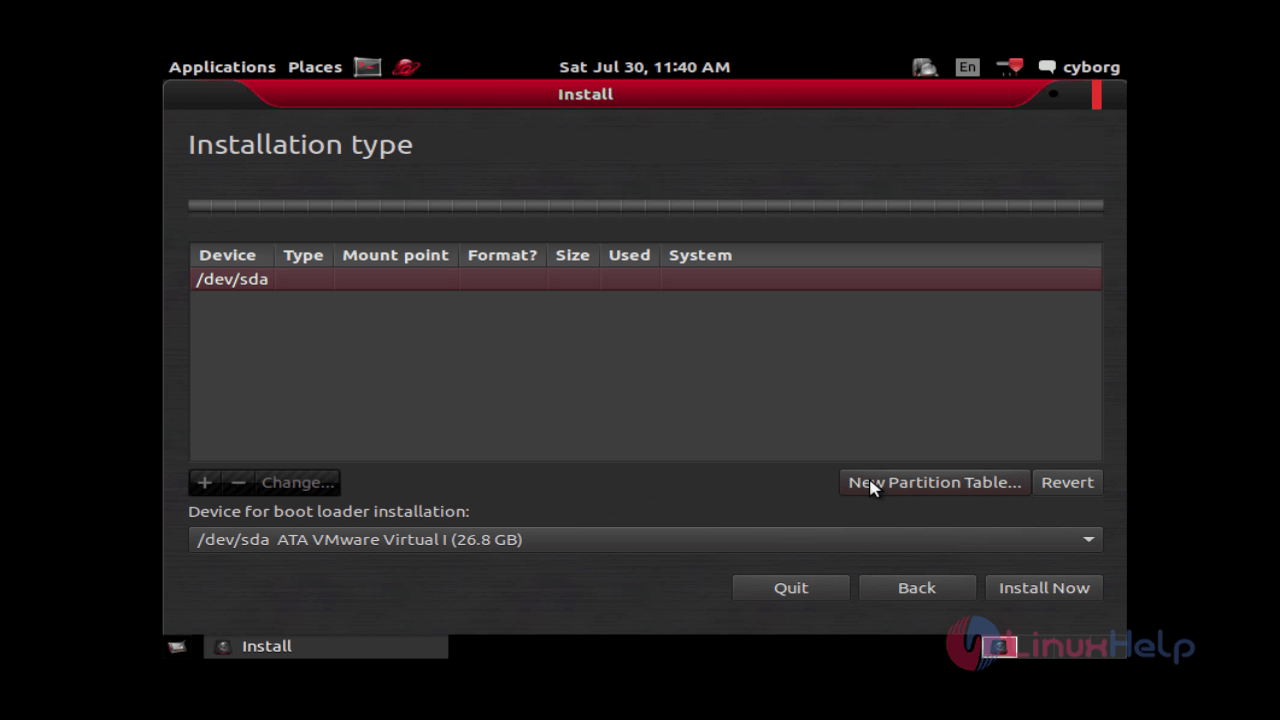This screenshot has height=720, width=1280.
Task: Open the clock showing Sat Jul 30
Action: (644, 67)
